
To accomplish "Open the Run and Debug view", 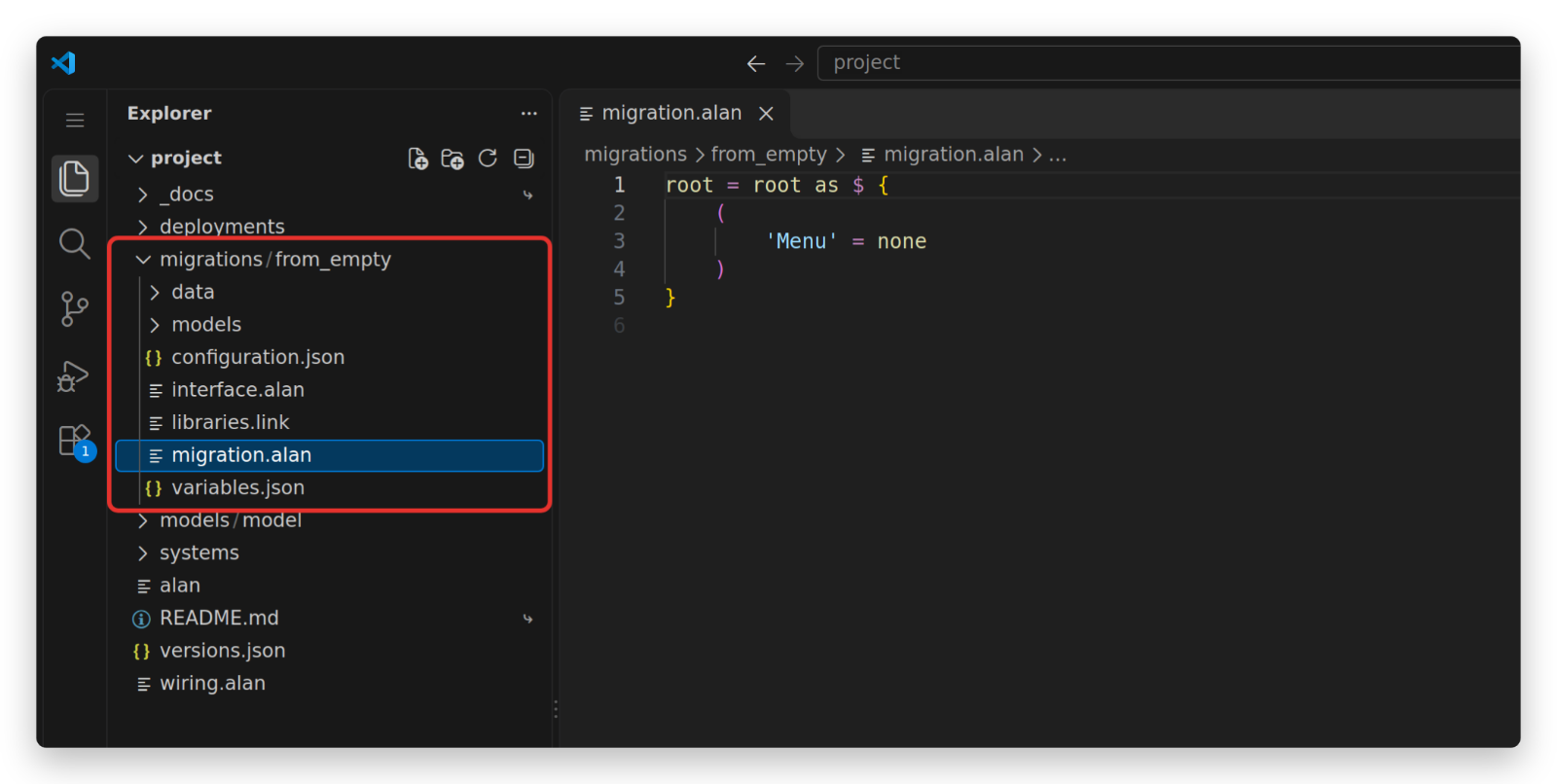I will pyautogui.click(x=73, y=375).
